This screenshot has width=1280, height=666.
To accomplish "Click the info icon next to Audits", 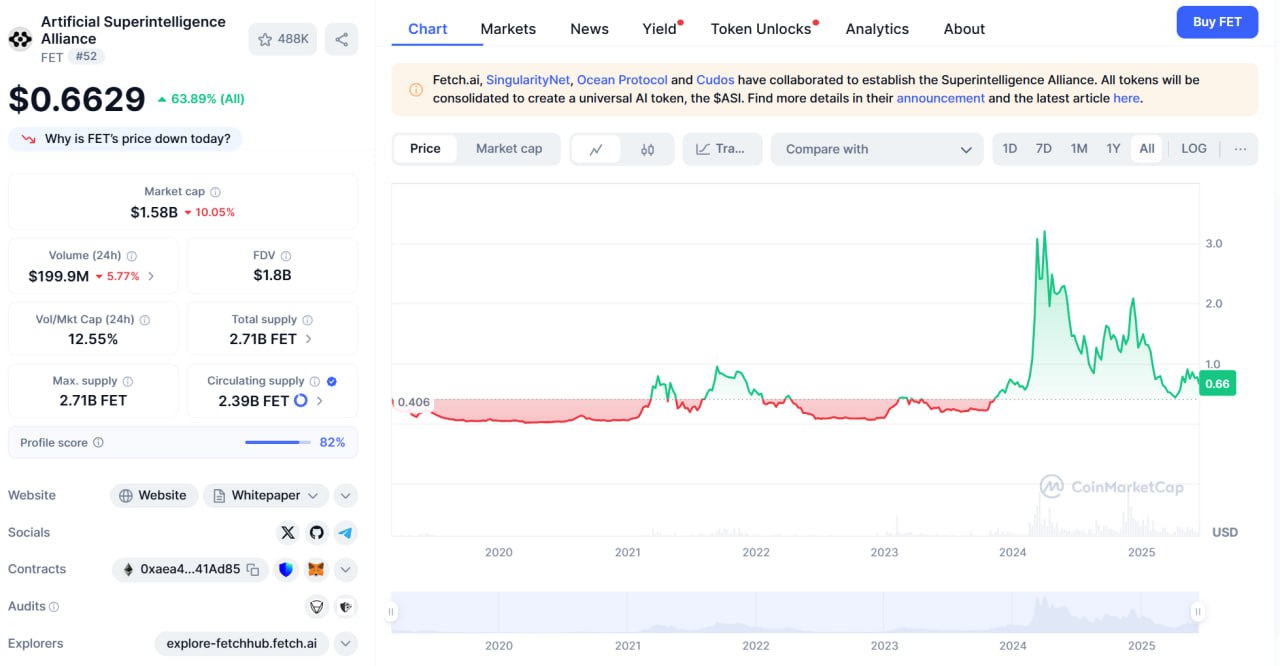I will [54, 606].
